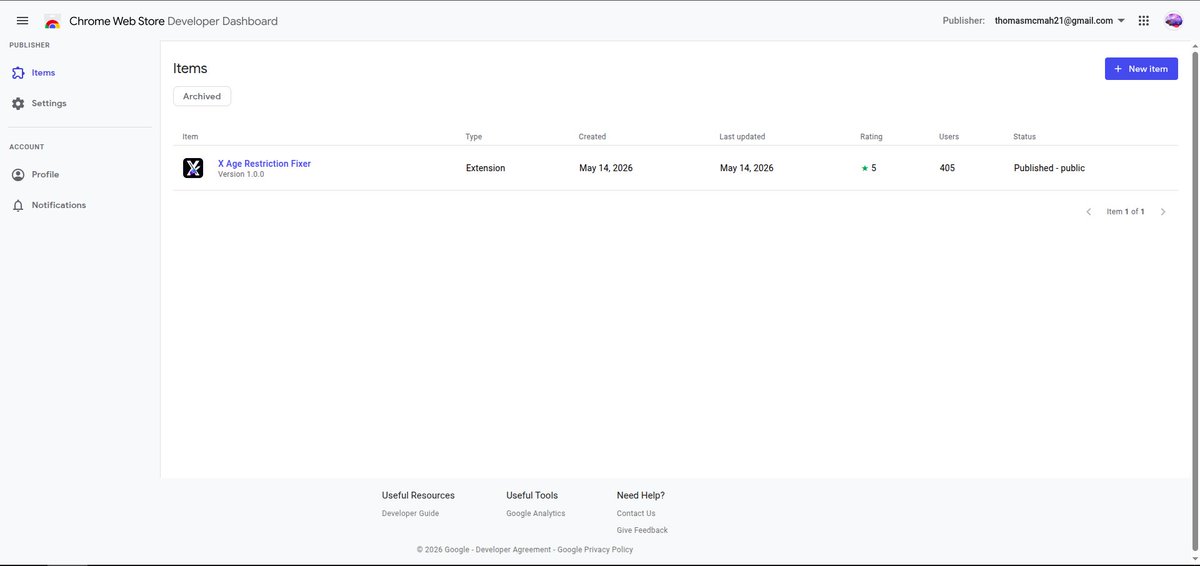Click the Rating column header
Viewport: 1200px width, 566px height.
pyautogui.click(x=871, y=137)
